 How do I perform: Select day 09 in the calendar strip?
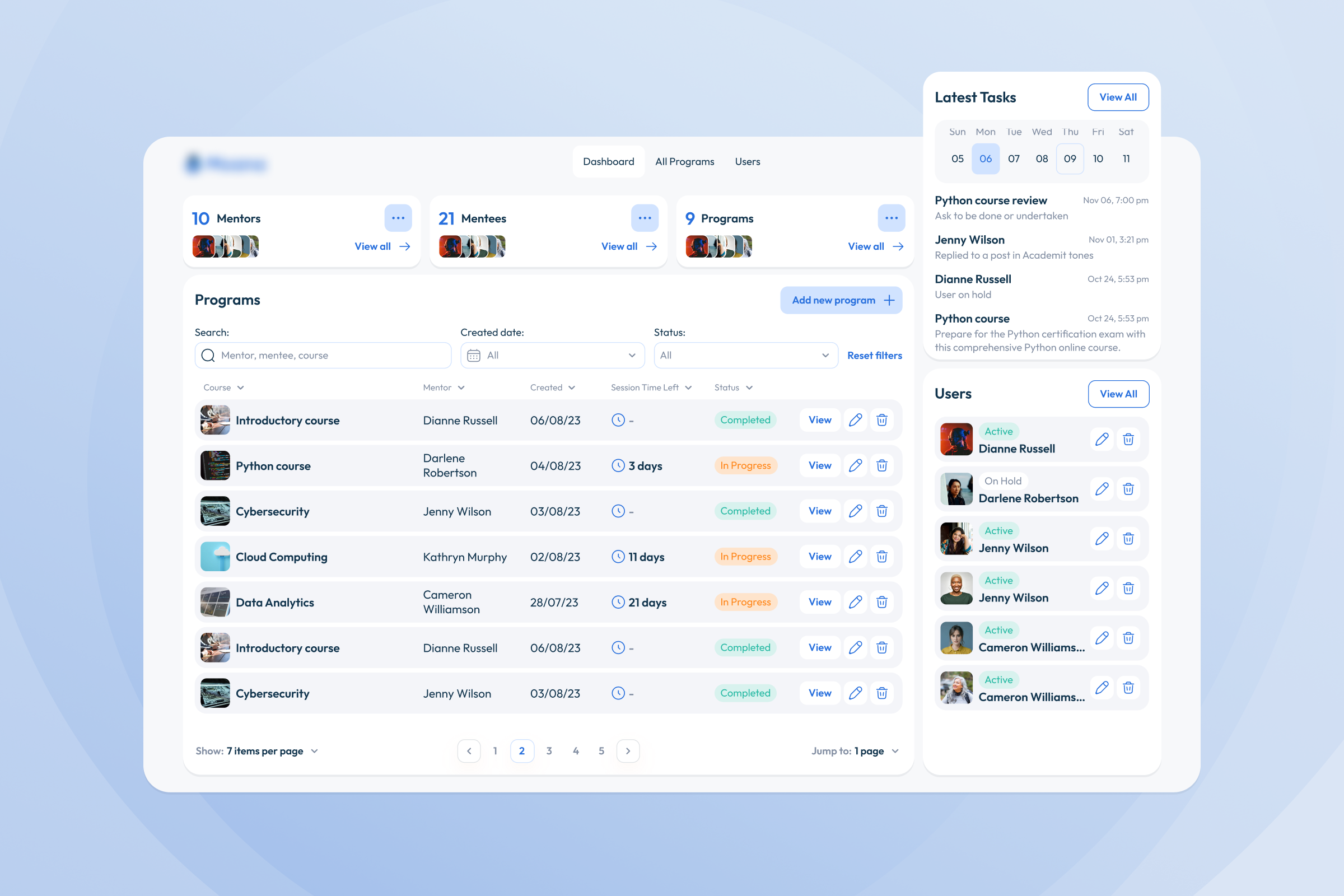(1069, 159)
